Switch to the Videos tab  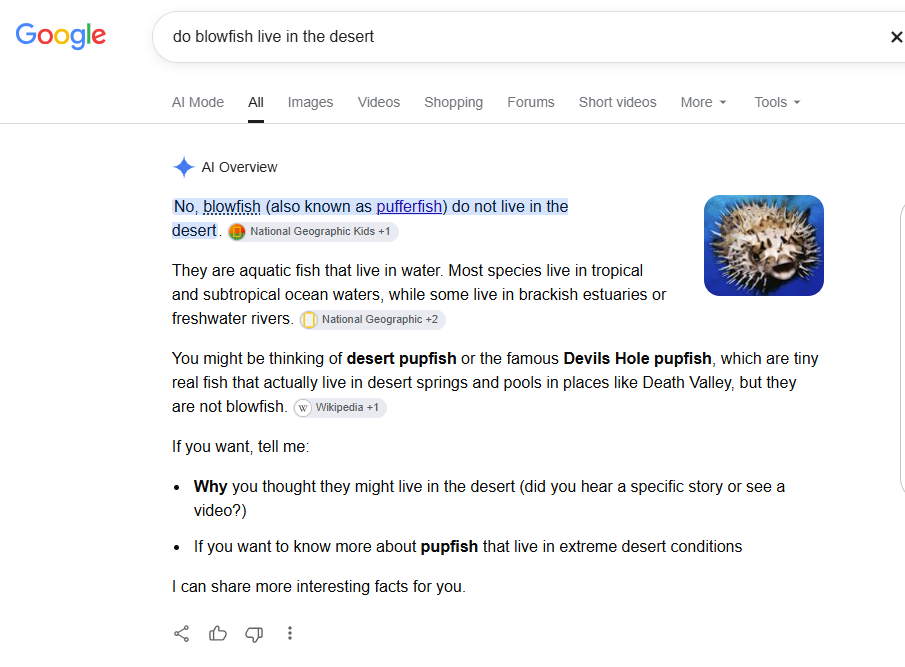[x=379, y=102]
